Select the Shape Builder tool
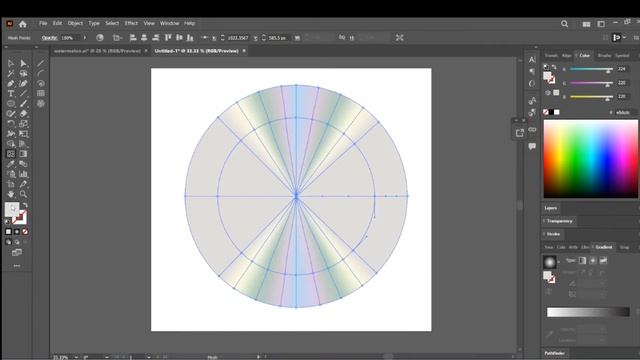Screen dimensions: 640x360 coord(11,144)
